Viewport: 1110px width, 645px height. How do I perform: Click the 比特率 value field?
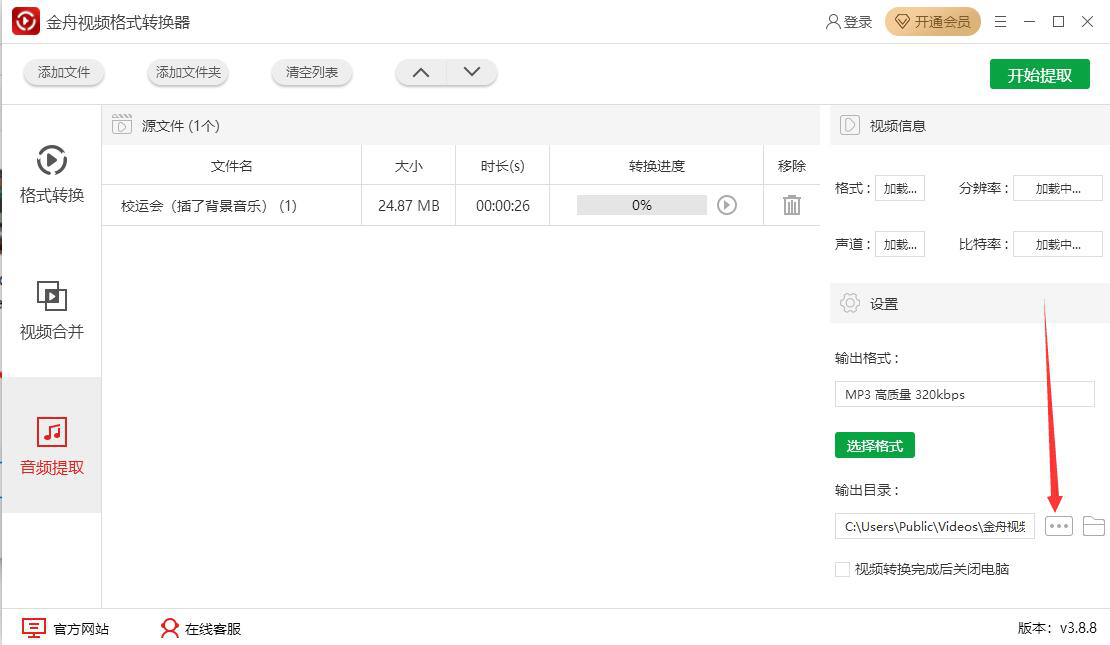[1058, 244]
